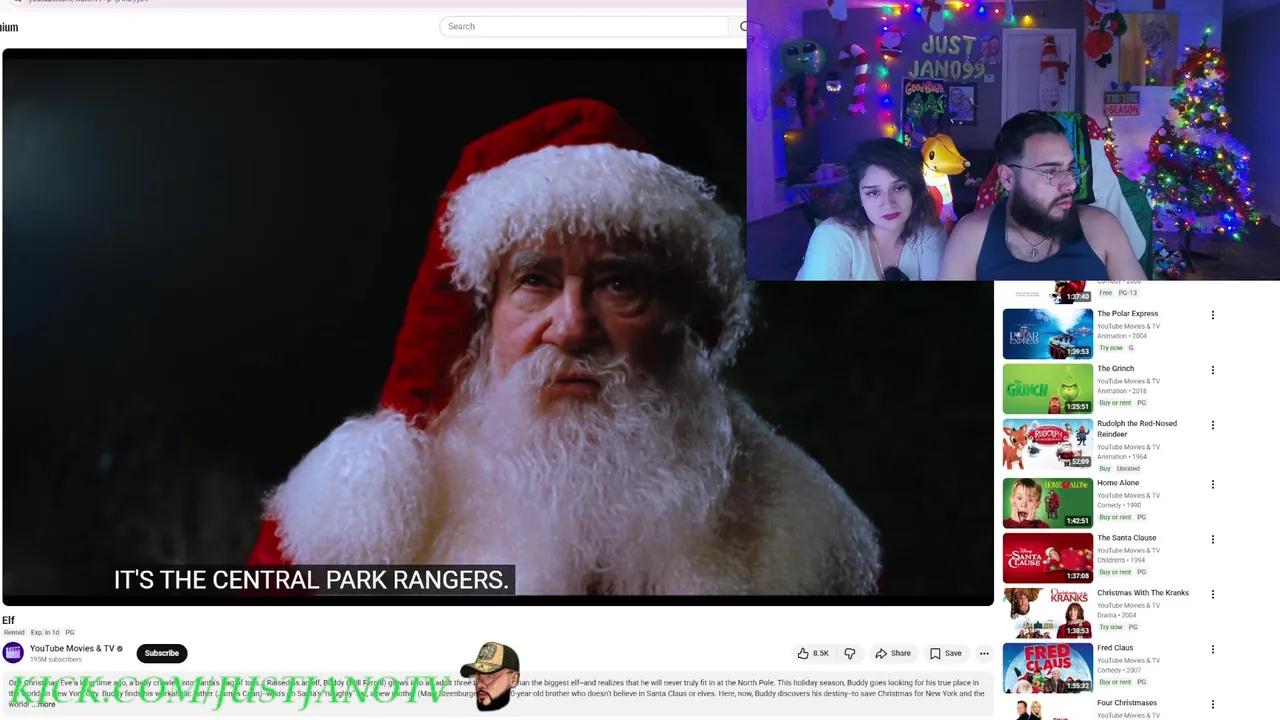Click 'Animation • 2004' under Polar Express
The image size is (1280, 720).
[x=1122, y=336]
